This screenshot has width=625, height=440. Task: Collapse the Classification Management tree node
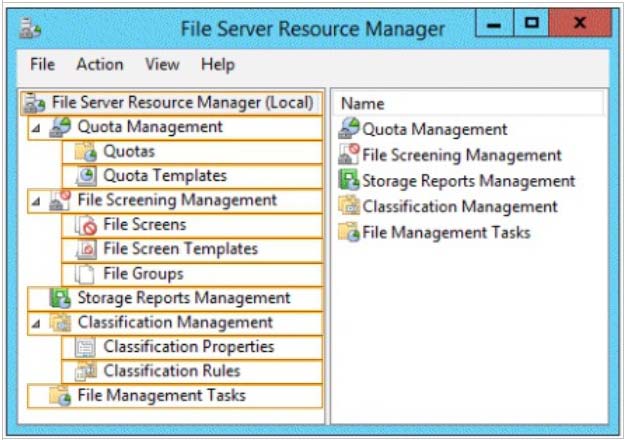pyautogui.click(x=36, y=323)
